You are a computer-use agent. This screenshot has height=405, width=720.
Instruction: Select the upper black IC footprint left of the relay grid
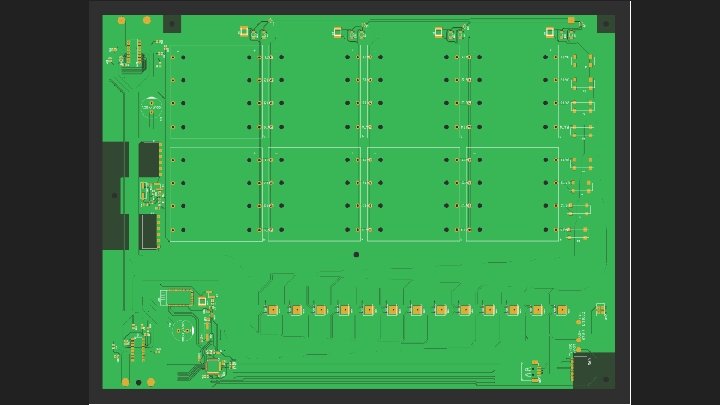click(149, 159)
